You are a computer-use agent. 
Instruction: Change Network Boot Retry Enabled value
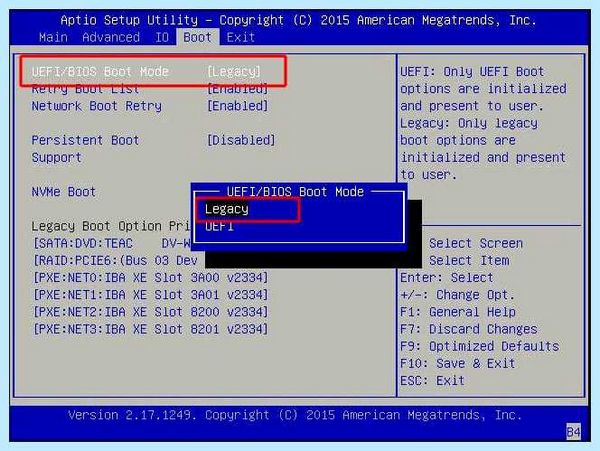[238, 106]
